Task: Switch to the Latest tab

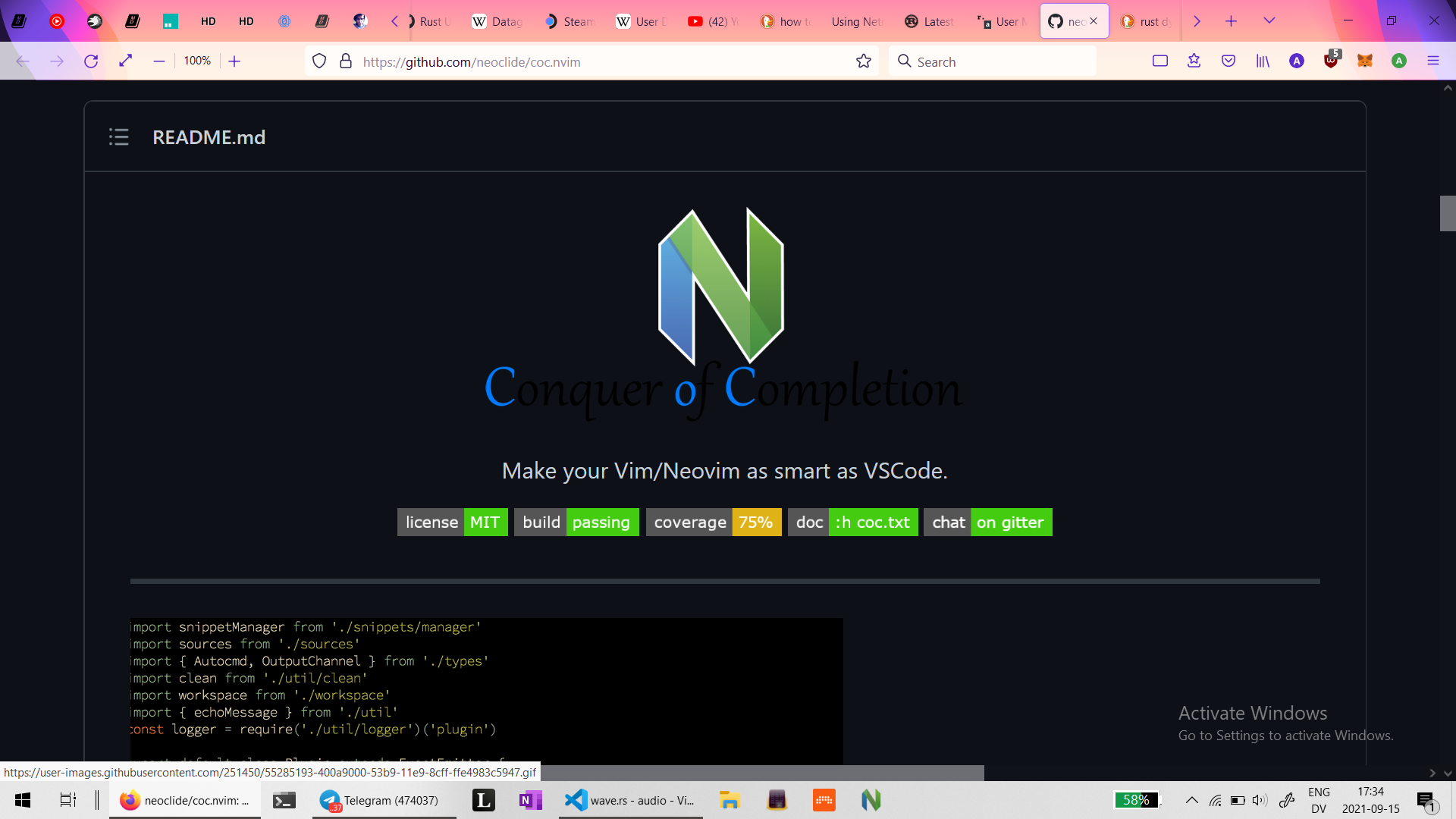Action: tap(930, 21)
